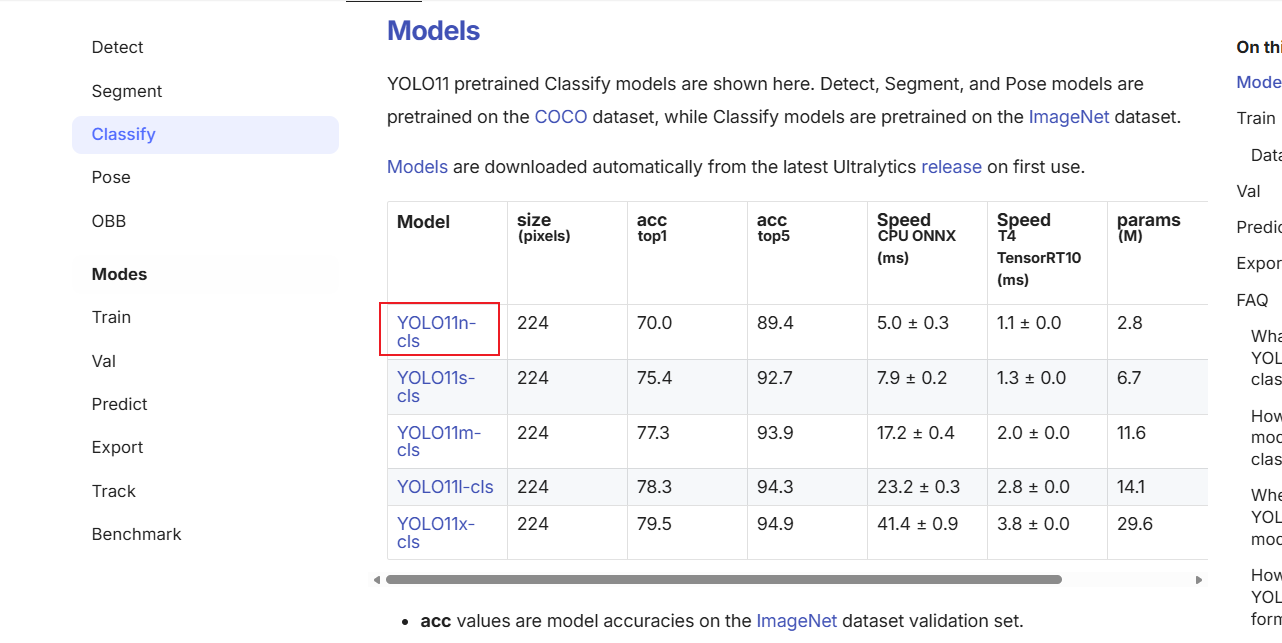Image resolution: width=1282 pixels, height=643 pixels.
Task: Open Export mode in sidebar
Action: [117, 447]
